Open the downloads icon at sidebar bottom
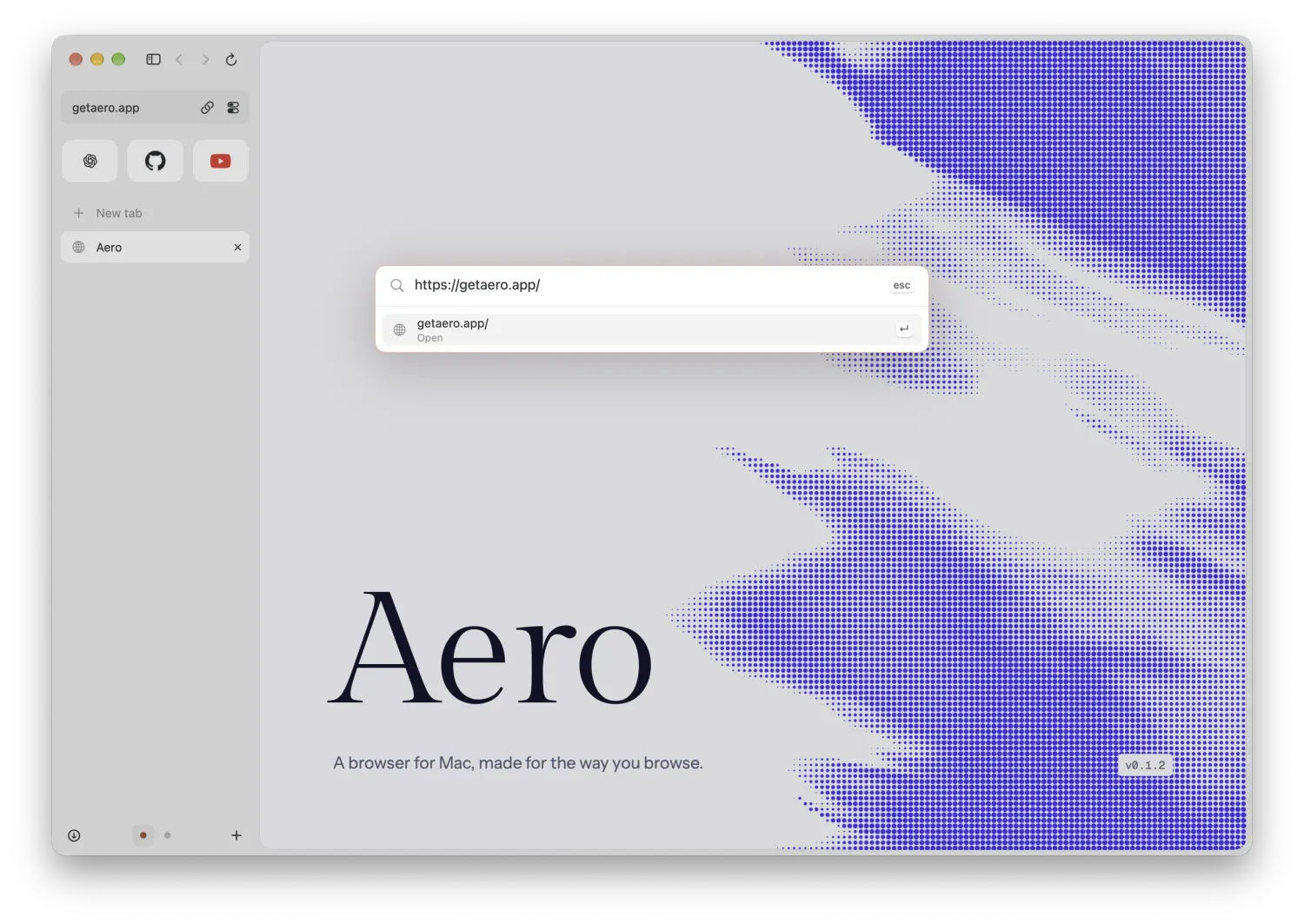 pos(74,835)
